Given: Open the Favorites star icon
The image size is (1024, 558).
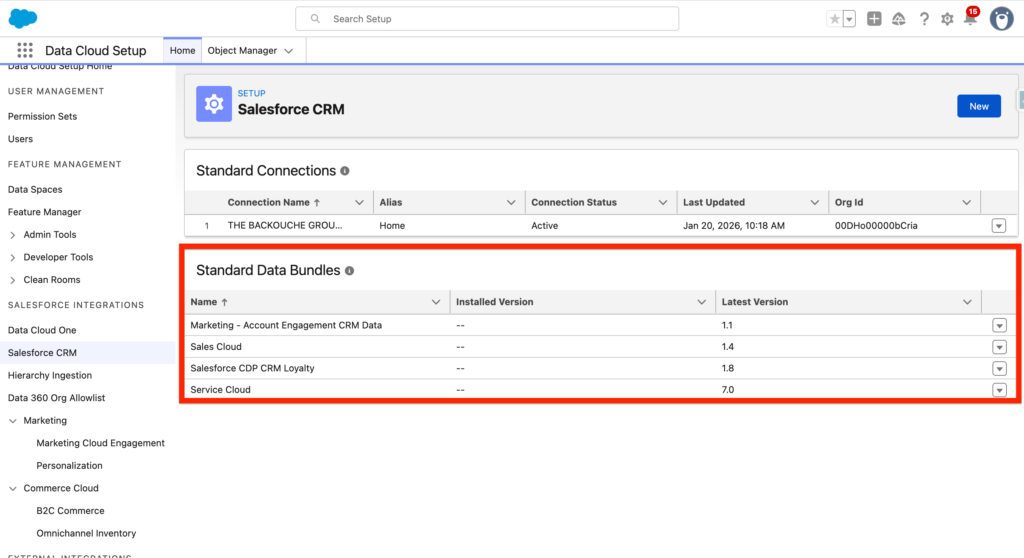Looking at the screenshot, I should pos(835,19).
